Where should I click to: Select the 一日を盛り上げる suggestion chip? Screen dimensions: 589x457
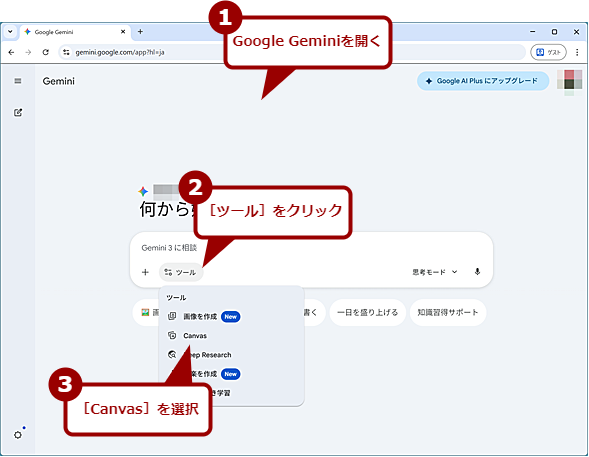click(x=367, y=312)
